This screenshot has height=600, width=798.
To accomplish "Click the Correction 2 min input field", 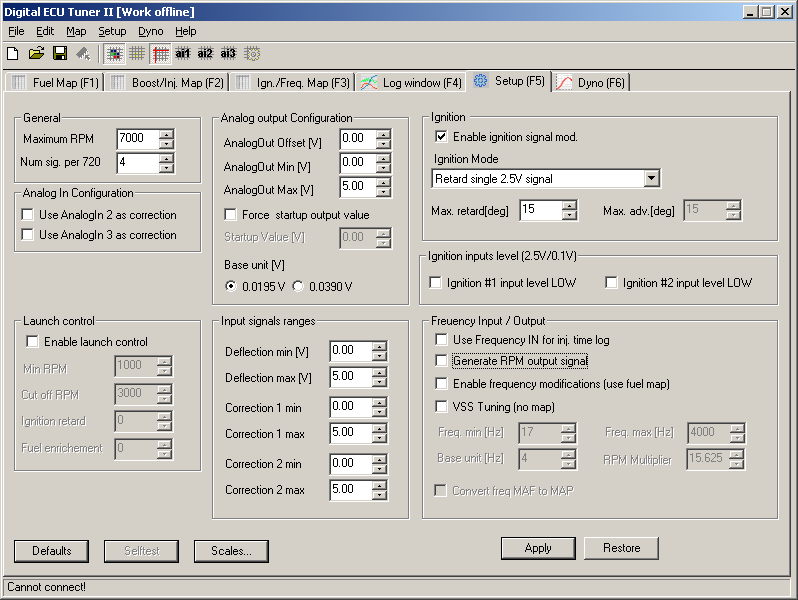I will coord(351,463).
